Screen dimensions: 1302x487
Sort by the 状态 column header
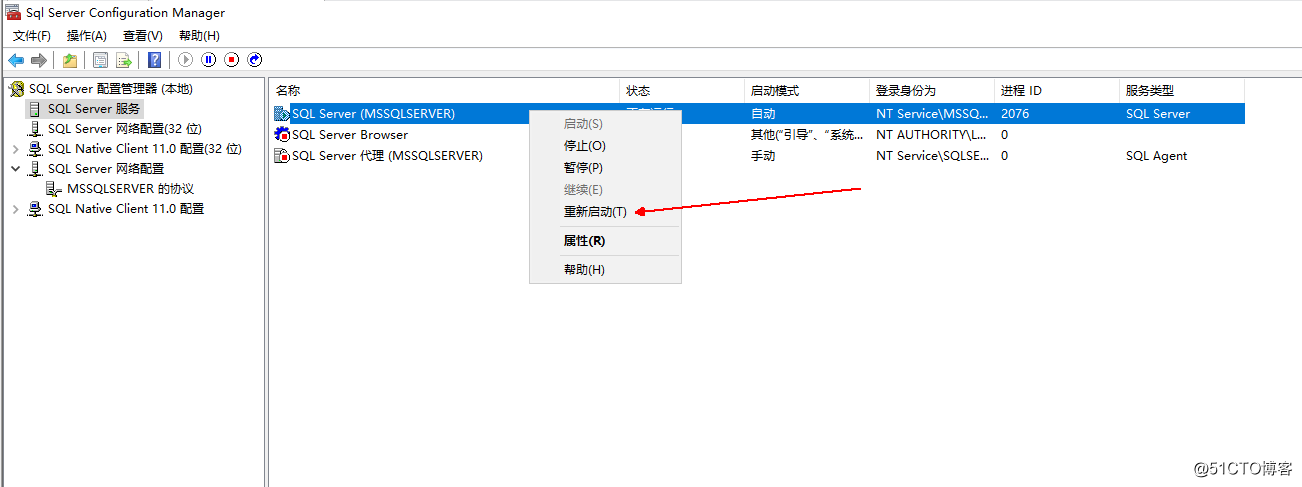682,91
